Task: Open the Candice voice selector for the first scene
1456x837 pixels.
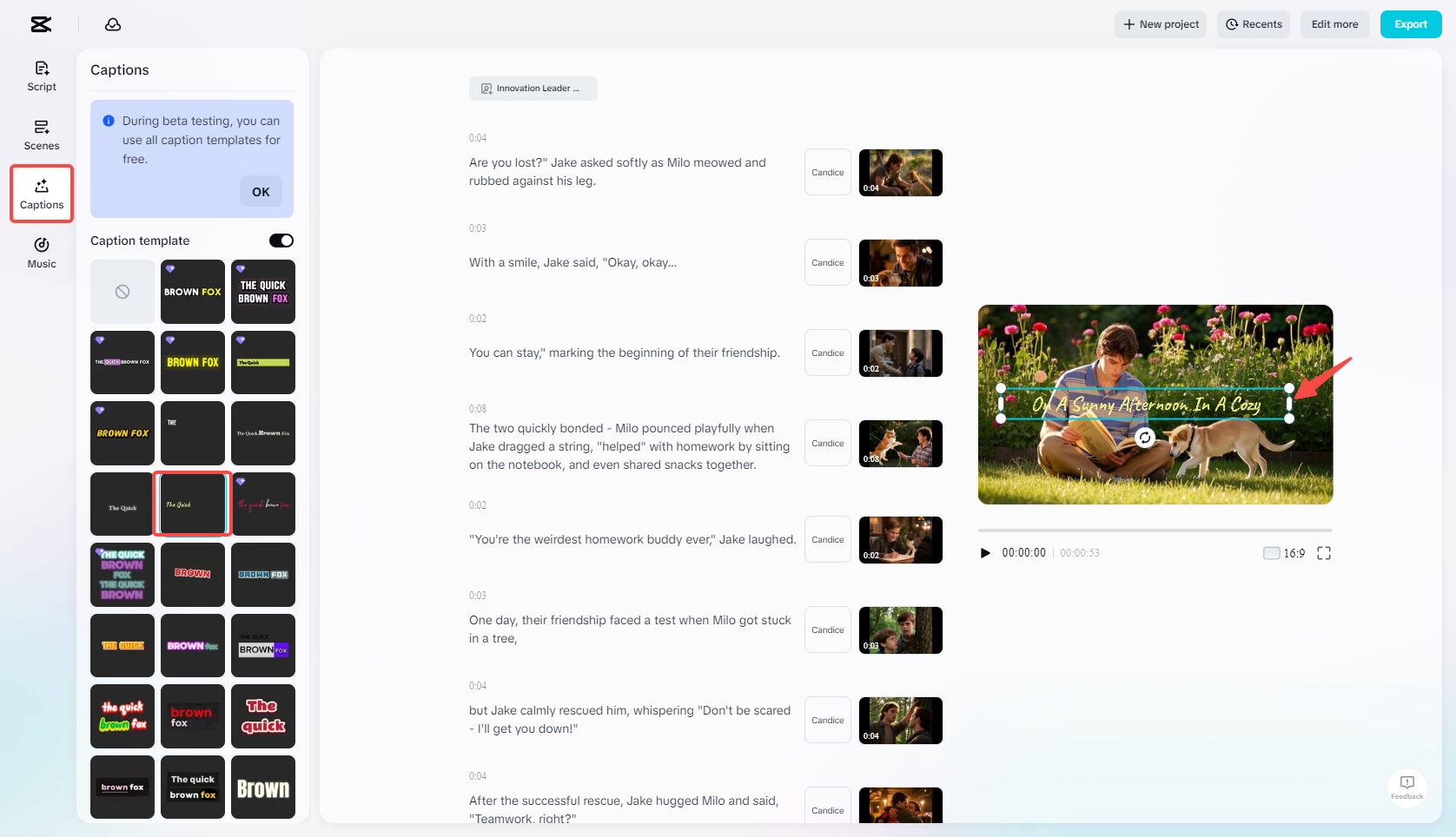Action: pyautogui.click(x=827, y=172)
